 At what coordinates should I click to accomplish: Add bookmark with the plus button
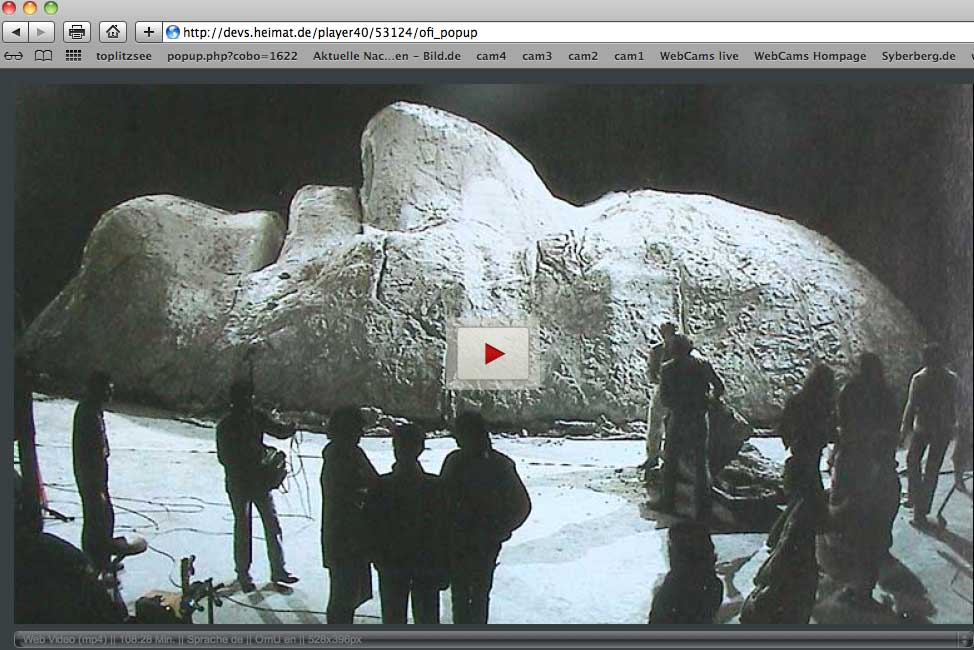[x=148, y=32]
